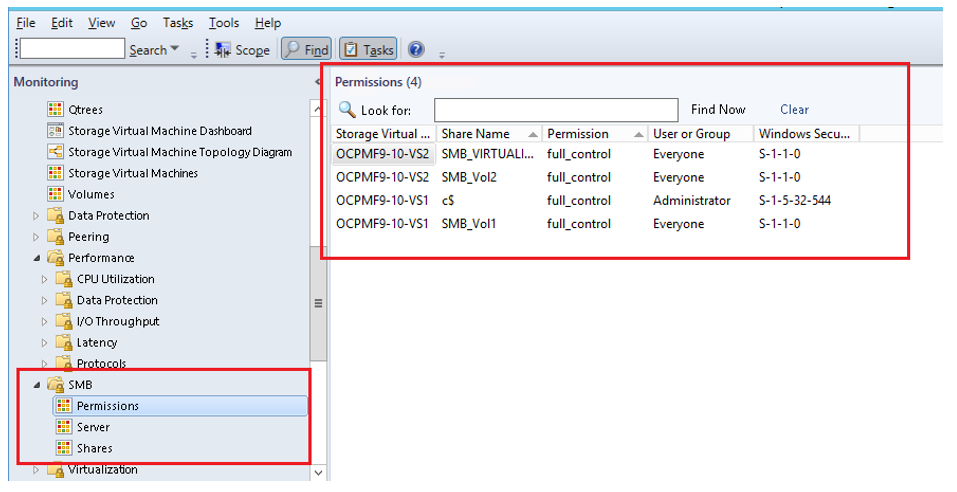Click the Shares view icon
957x492 pixels.
[63, 448]
